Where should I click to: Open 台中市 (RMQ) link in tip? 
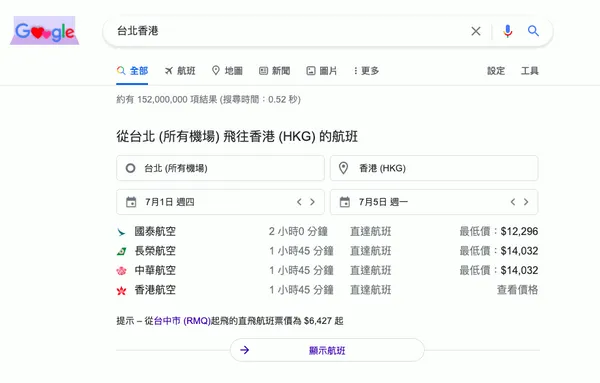coord(182,321)
